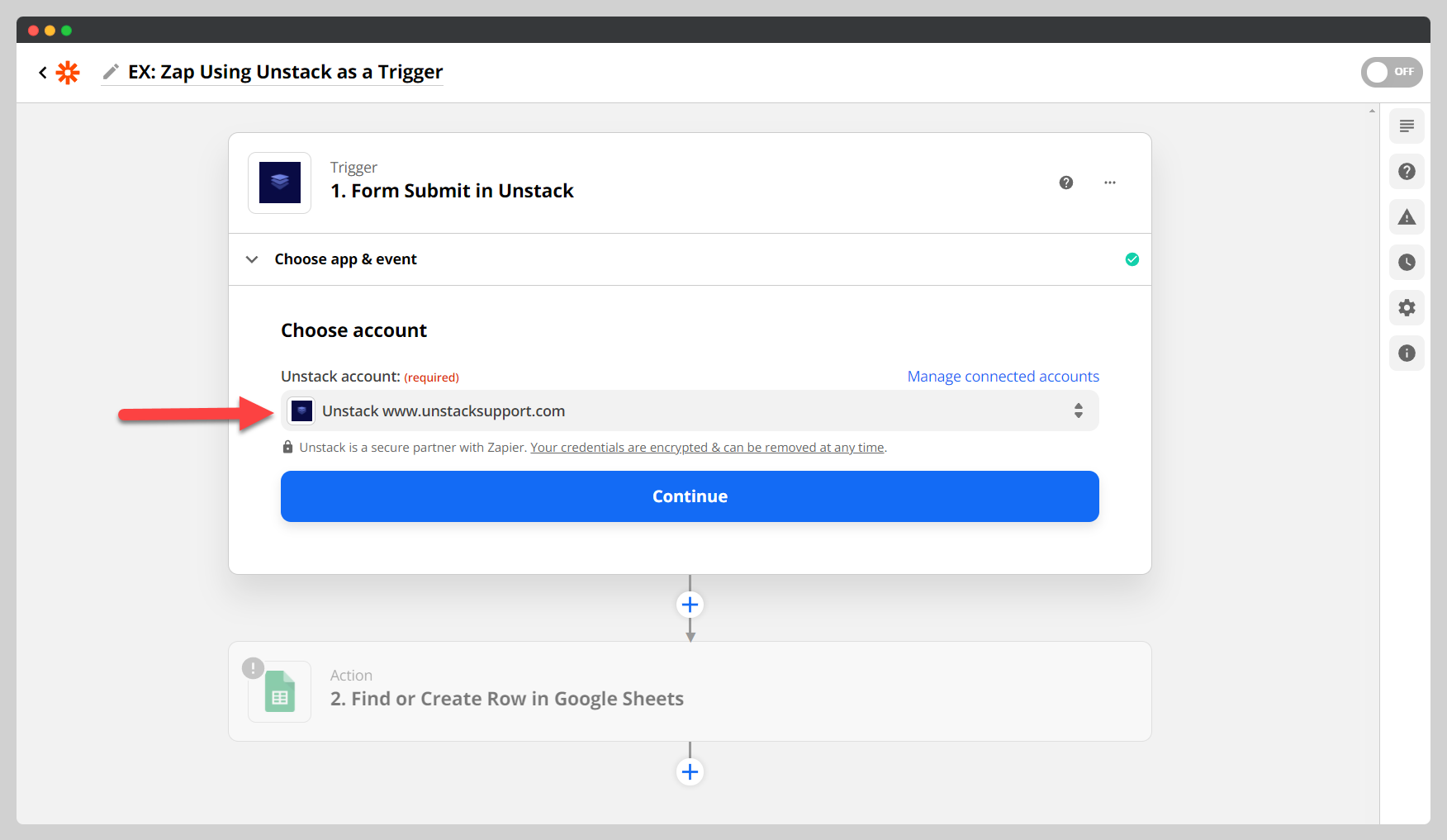1447x840 pixels.
Task: Open the warning triangle icon in sidebar
Action: click(x=1407, y=217)
